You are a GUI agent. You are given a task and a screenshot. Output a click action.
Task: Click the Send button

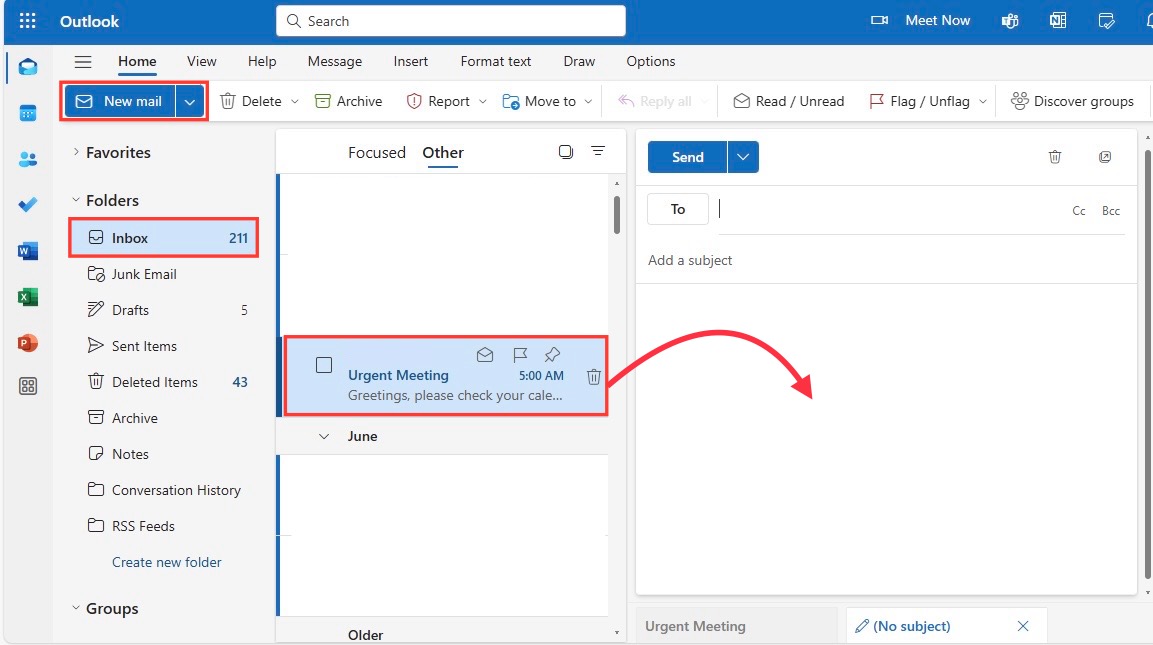pyautogui.click(x=688, y=157)
